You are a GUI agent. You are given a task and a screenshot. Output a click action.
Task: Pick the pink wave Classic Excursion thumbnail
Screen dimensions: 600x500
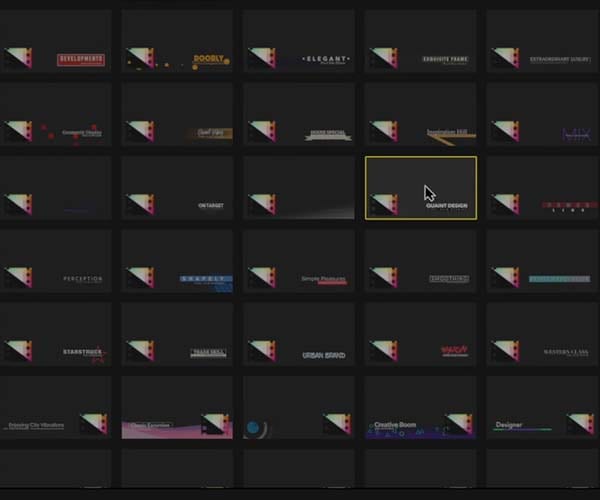177,407
